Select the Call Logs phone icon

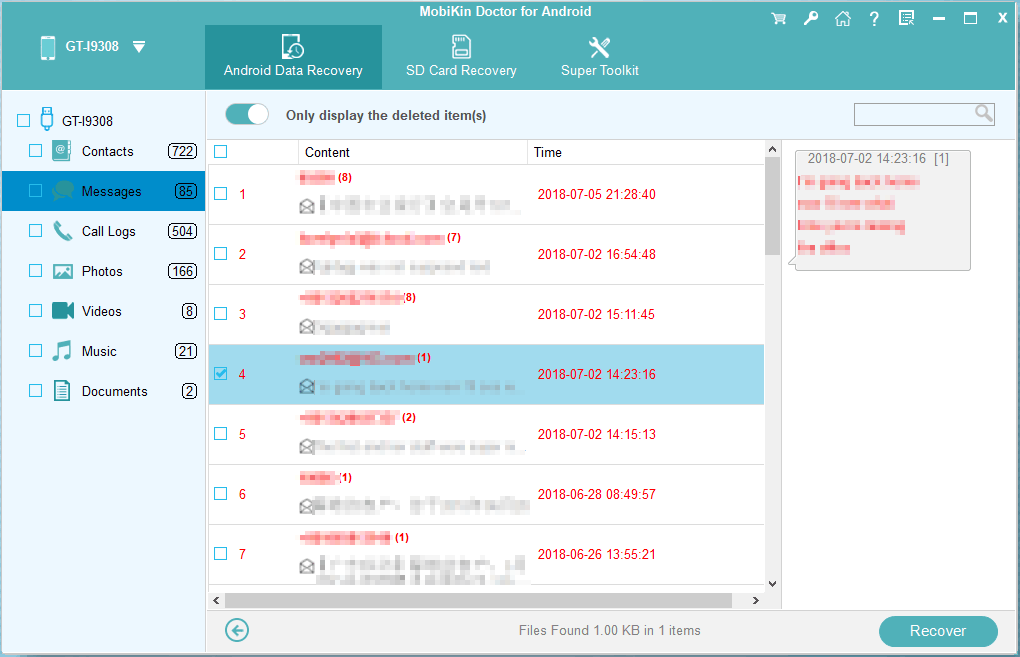tap(63, 231)
